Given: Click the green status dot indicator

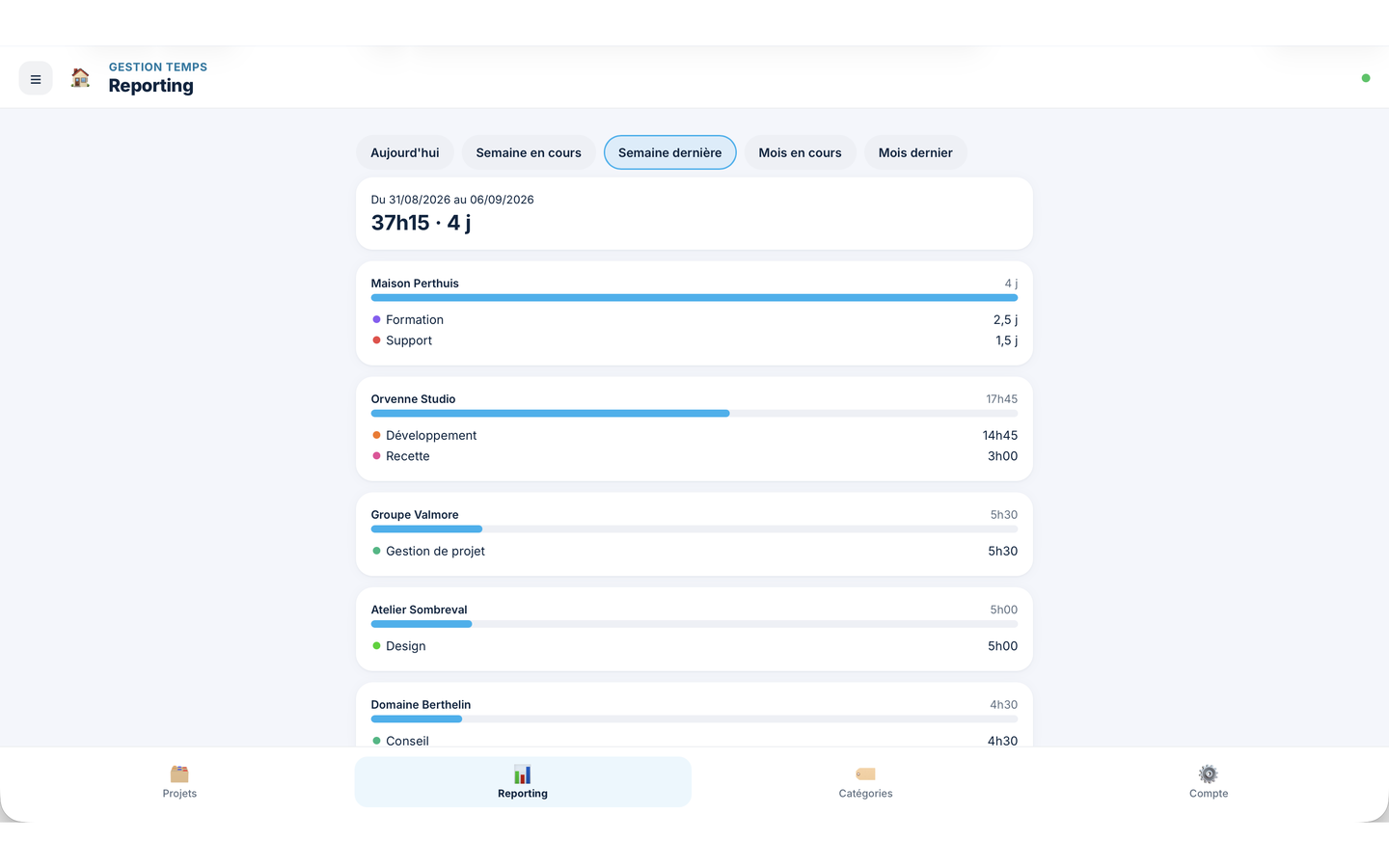Looking at the screenshot, I should [1366, 78].
